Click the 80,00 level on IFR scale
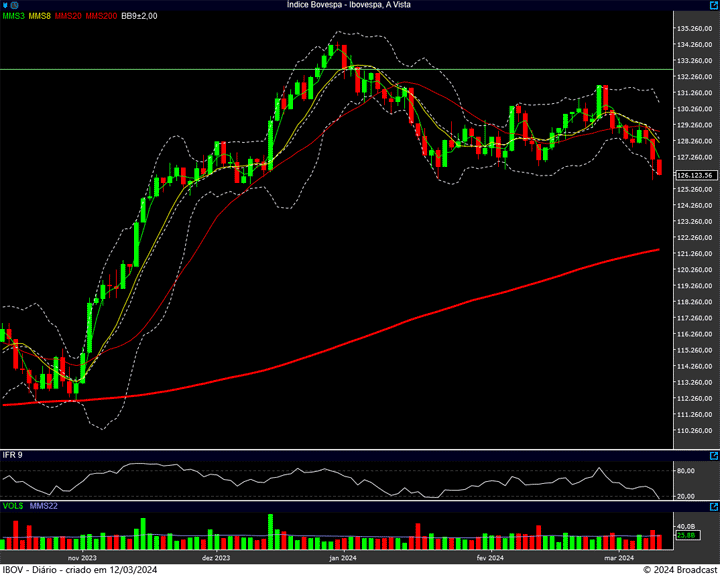Screen dimensions: 720x575 (686, 470)
